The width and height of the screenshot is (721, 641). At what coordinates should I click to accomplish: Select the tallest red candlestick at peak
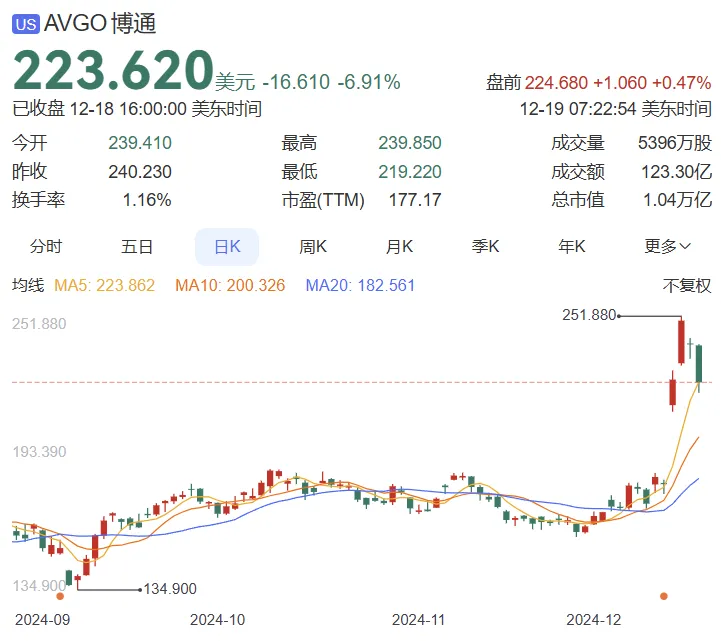coord(681,342)
